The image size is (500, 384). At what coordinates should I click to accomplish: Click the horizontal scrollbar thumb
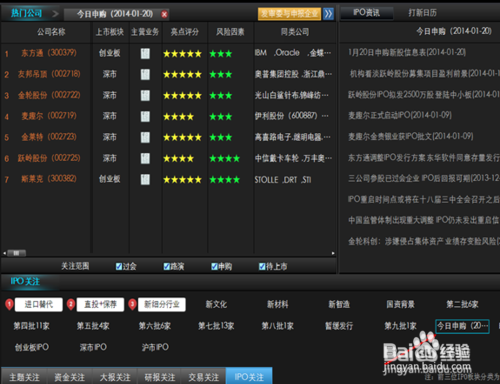16,253
